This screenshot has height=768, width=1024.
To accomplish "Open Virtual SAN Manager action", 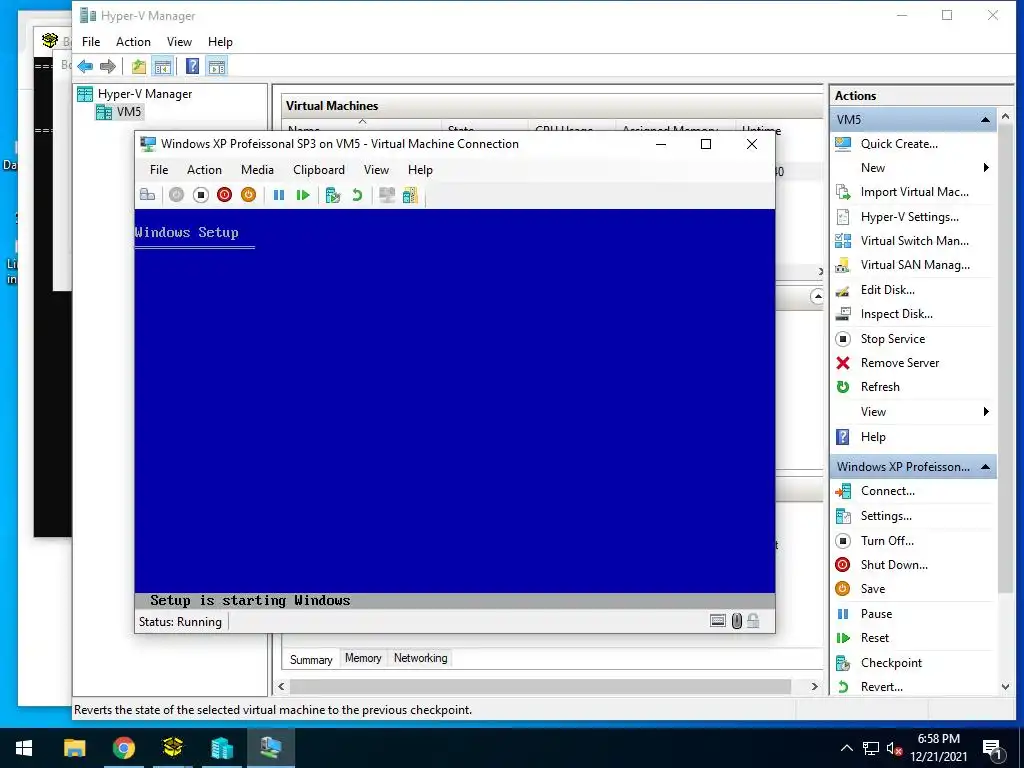I will coord(913,265).
